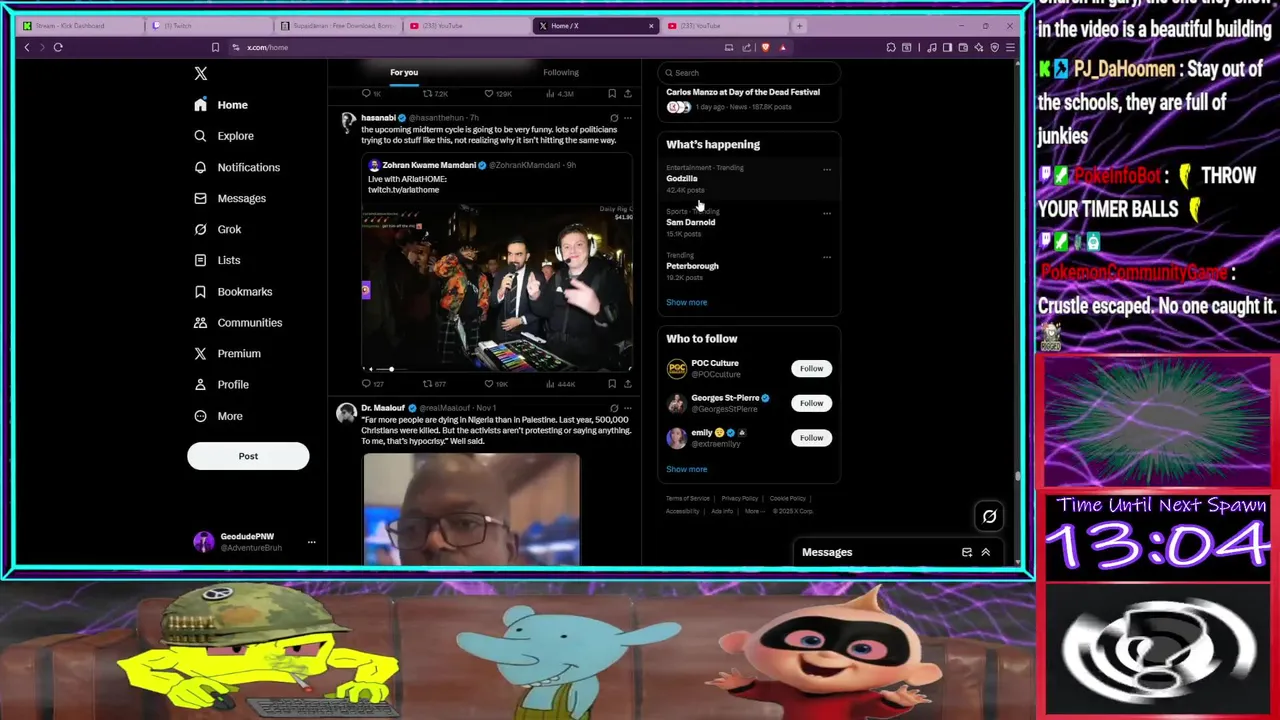Click the X search field
The height and width of the screenshot is (720, 1280).
pyautogui.click(x=749, y=72)
